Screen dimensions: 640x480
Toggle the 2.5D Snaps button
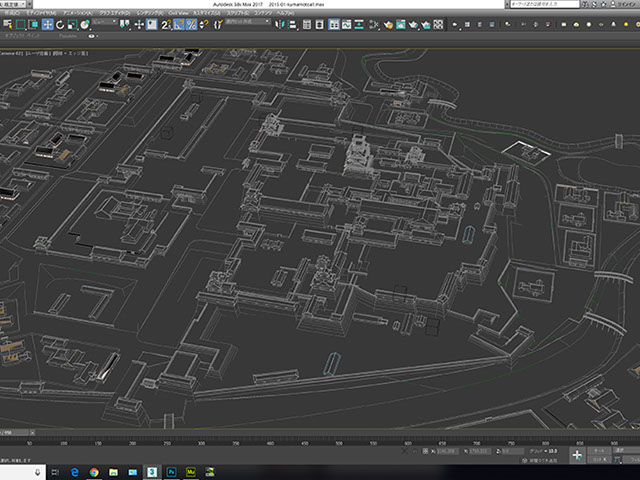click(165, 25)
